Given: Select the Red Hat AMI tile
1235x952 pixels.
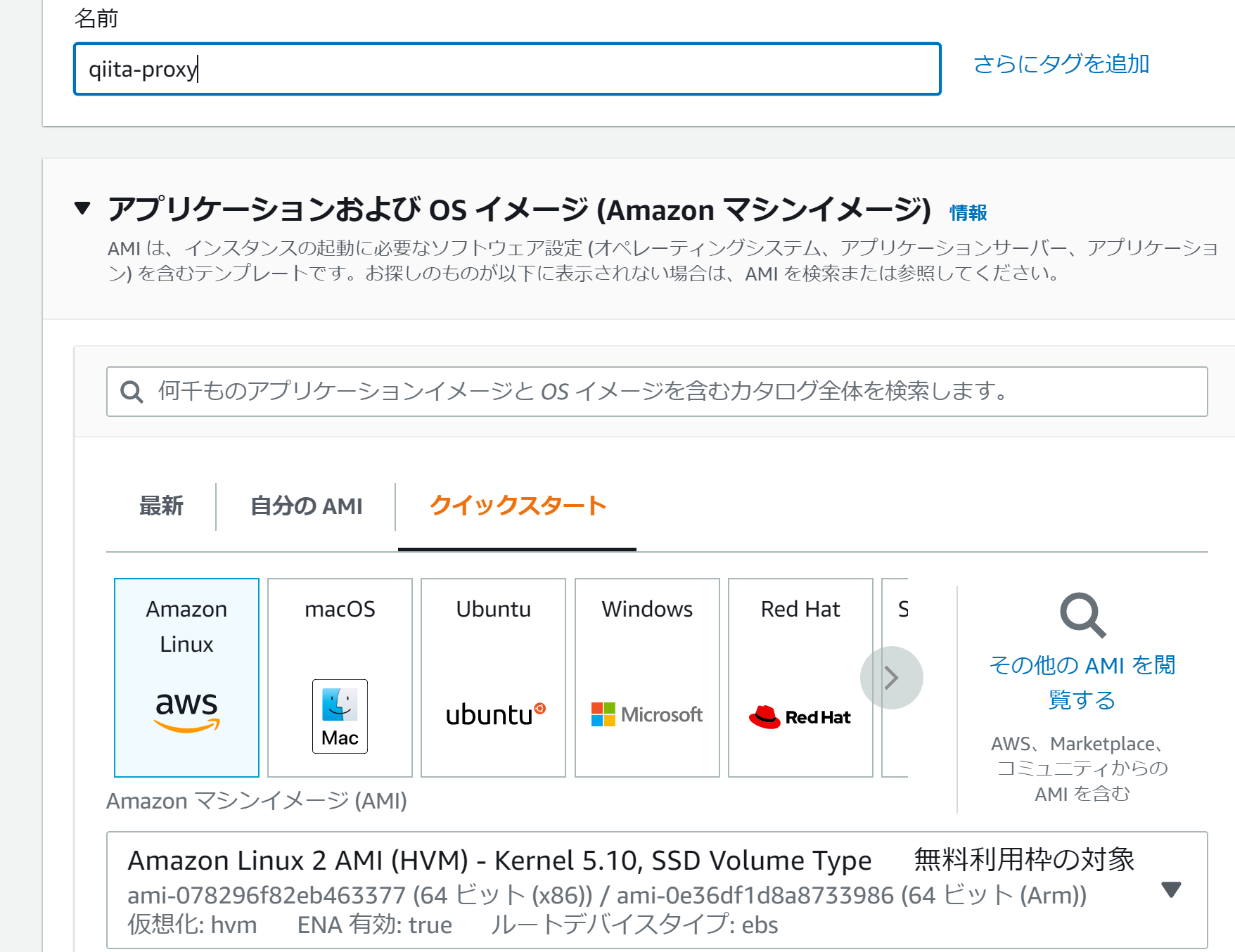Looking at the screenshot, I should click(x=800, y=678).
